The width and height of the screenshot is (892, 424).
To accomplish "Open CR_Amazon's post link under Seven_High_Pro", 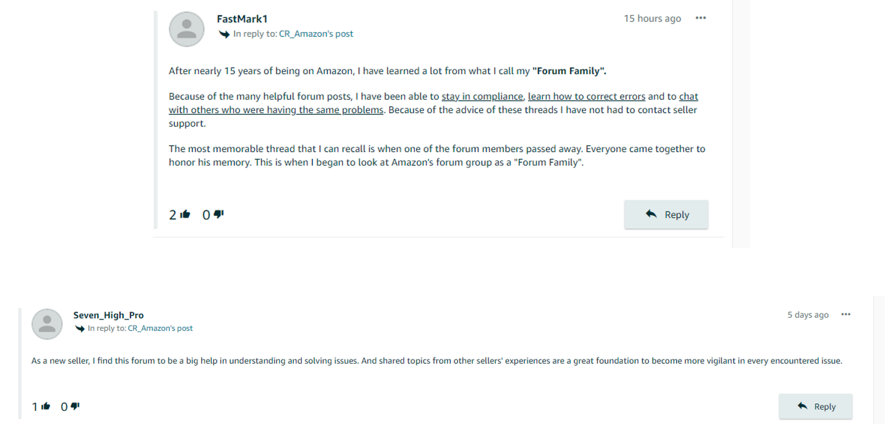I will 160,328.
